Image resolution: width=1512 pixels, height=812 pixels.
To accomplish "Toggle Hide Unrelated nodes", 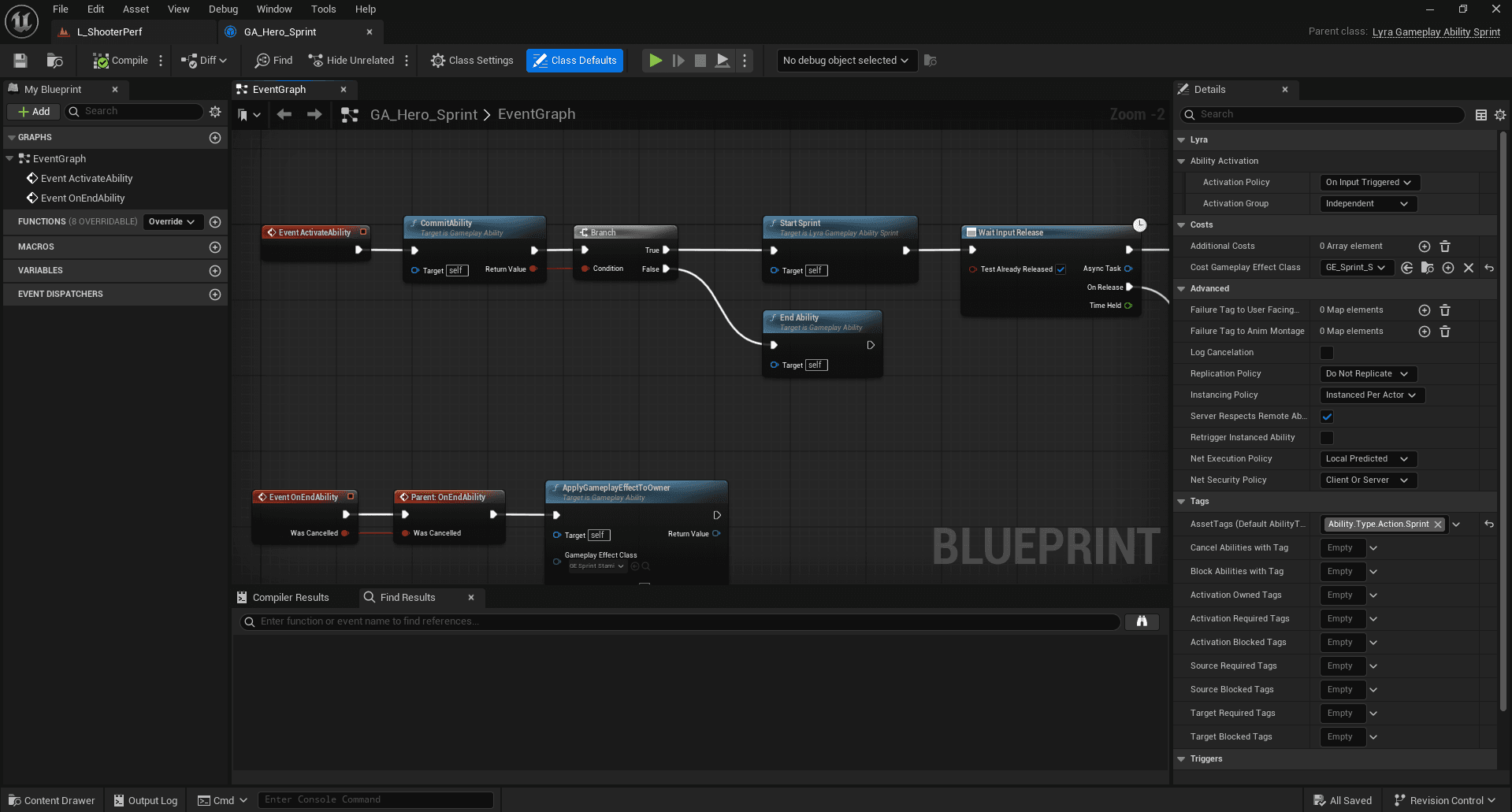I will [351, 61].
